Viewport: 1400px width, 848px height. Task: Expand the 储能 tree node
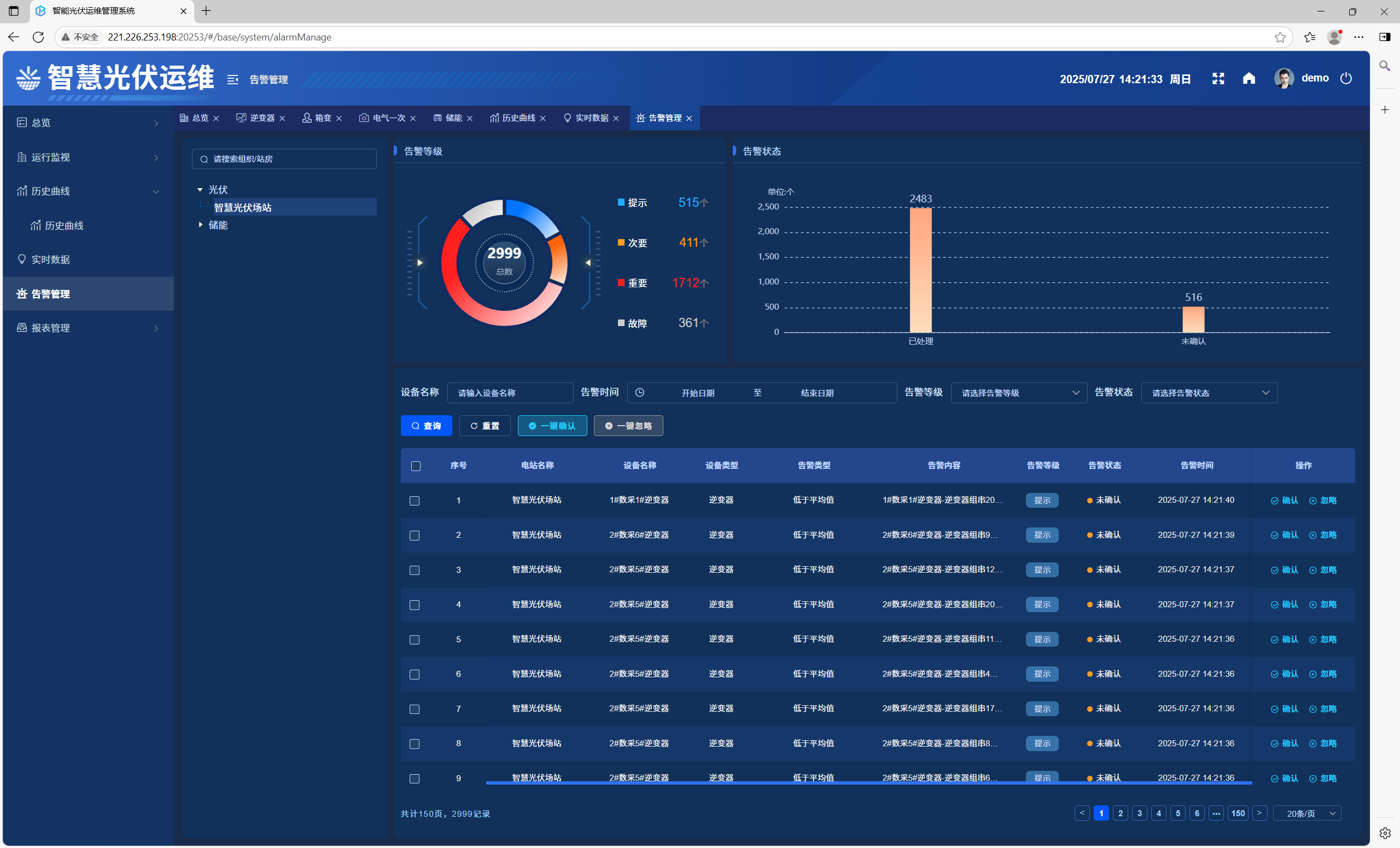[201, 225]
